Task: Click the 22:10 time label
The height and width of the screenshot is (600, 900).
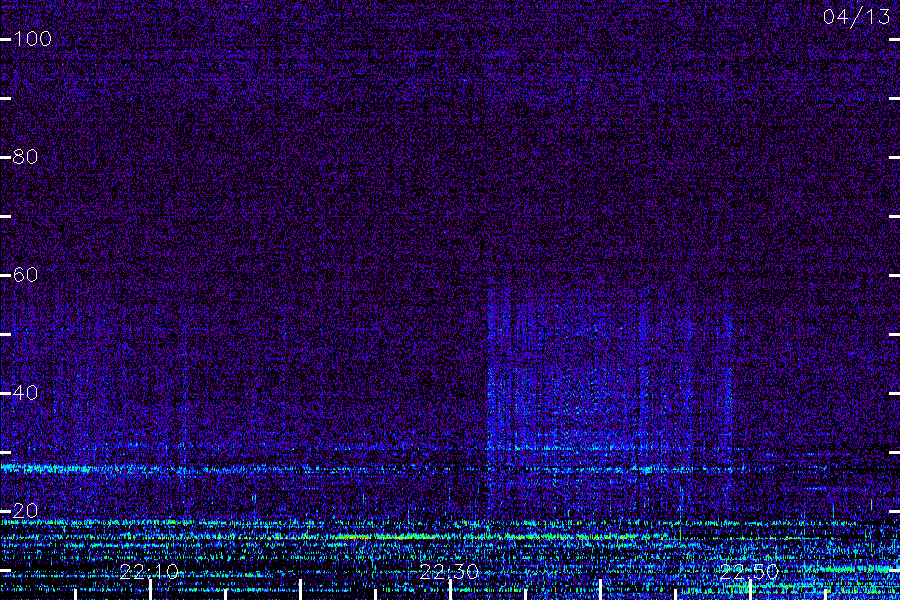Action: pos(149,572)
